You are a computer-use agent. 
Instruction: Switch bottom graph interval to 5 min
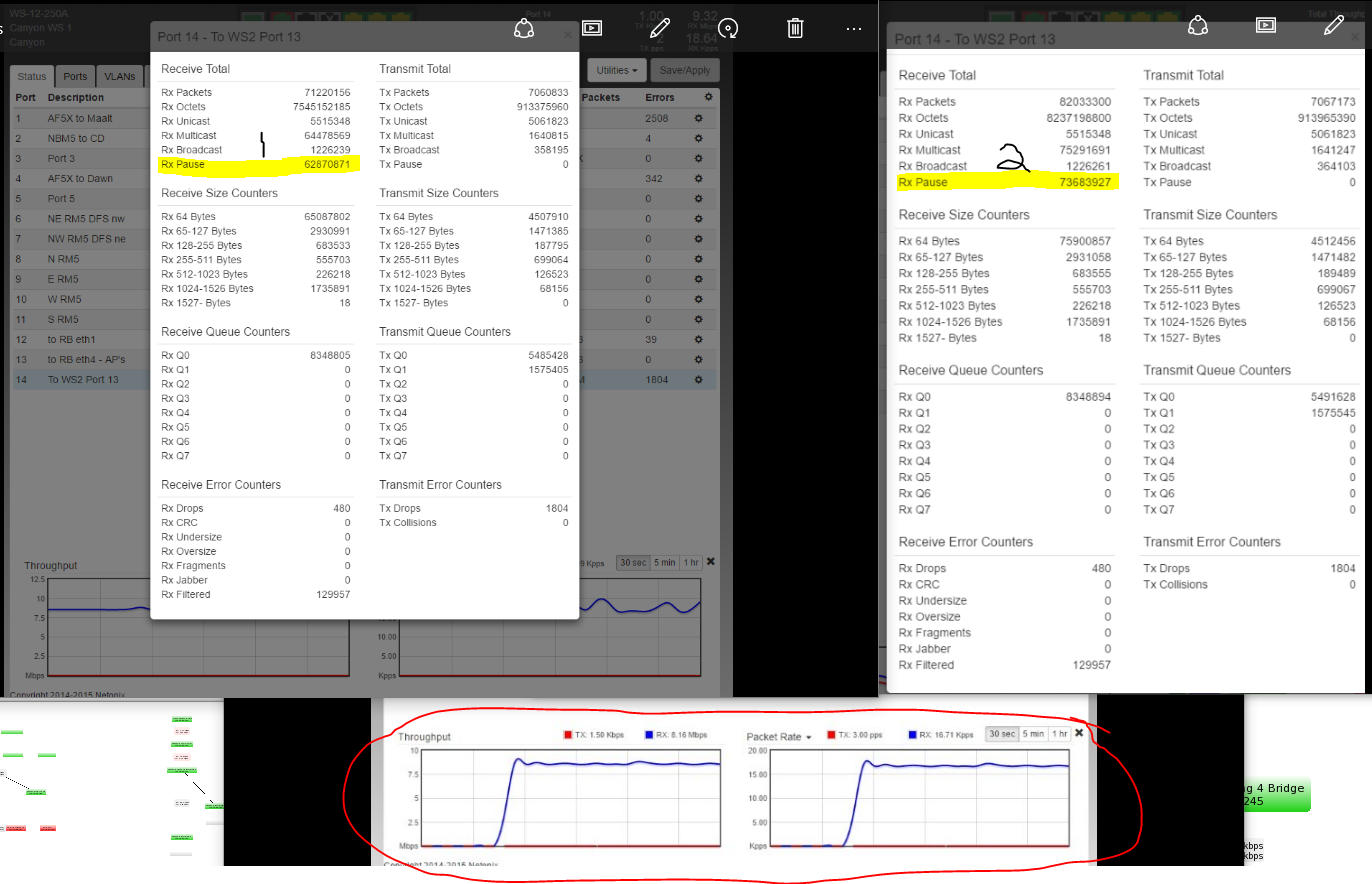(1032, 734)
